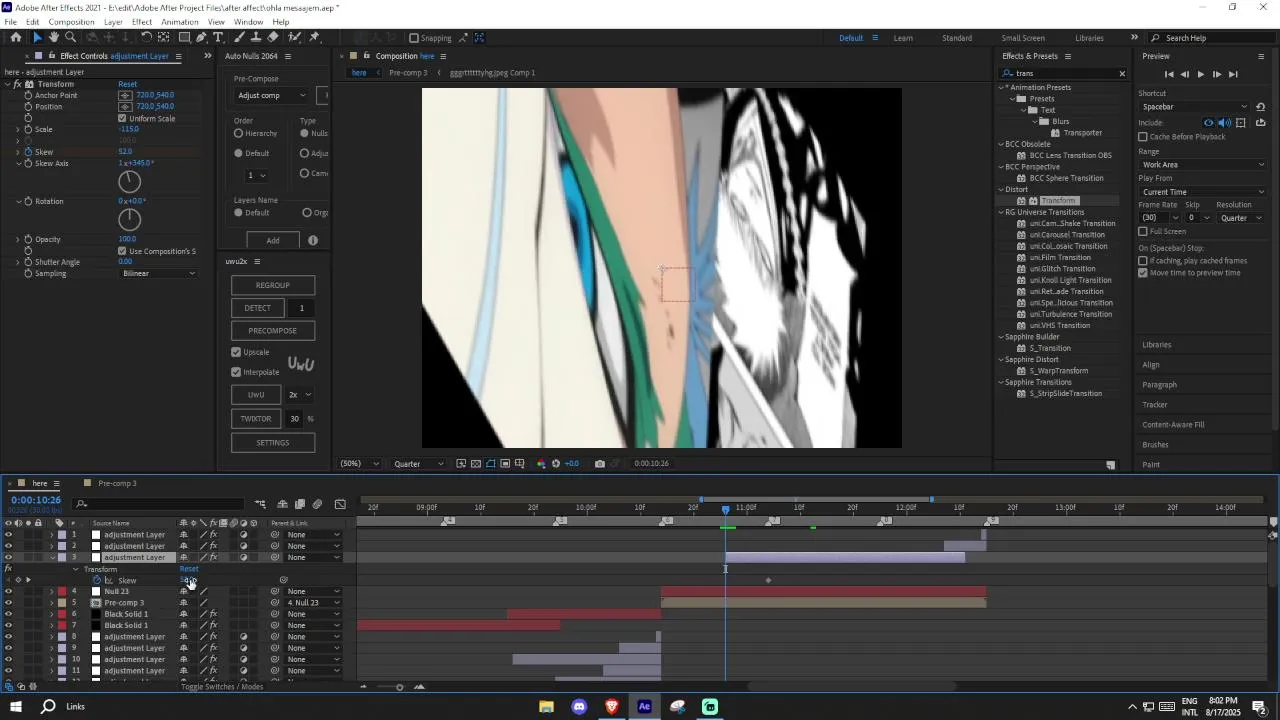This screenshot has height=720, width=1280.
Task: Select the Puppet Pin tool
Action: point(314,37)
